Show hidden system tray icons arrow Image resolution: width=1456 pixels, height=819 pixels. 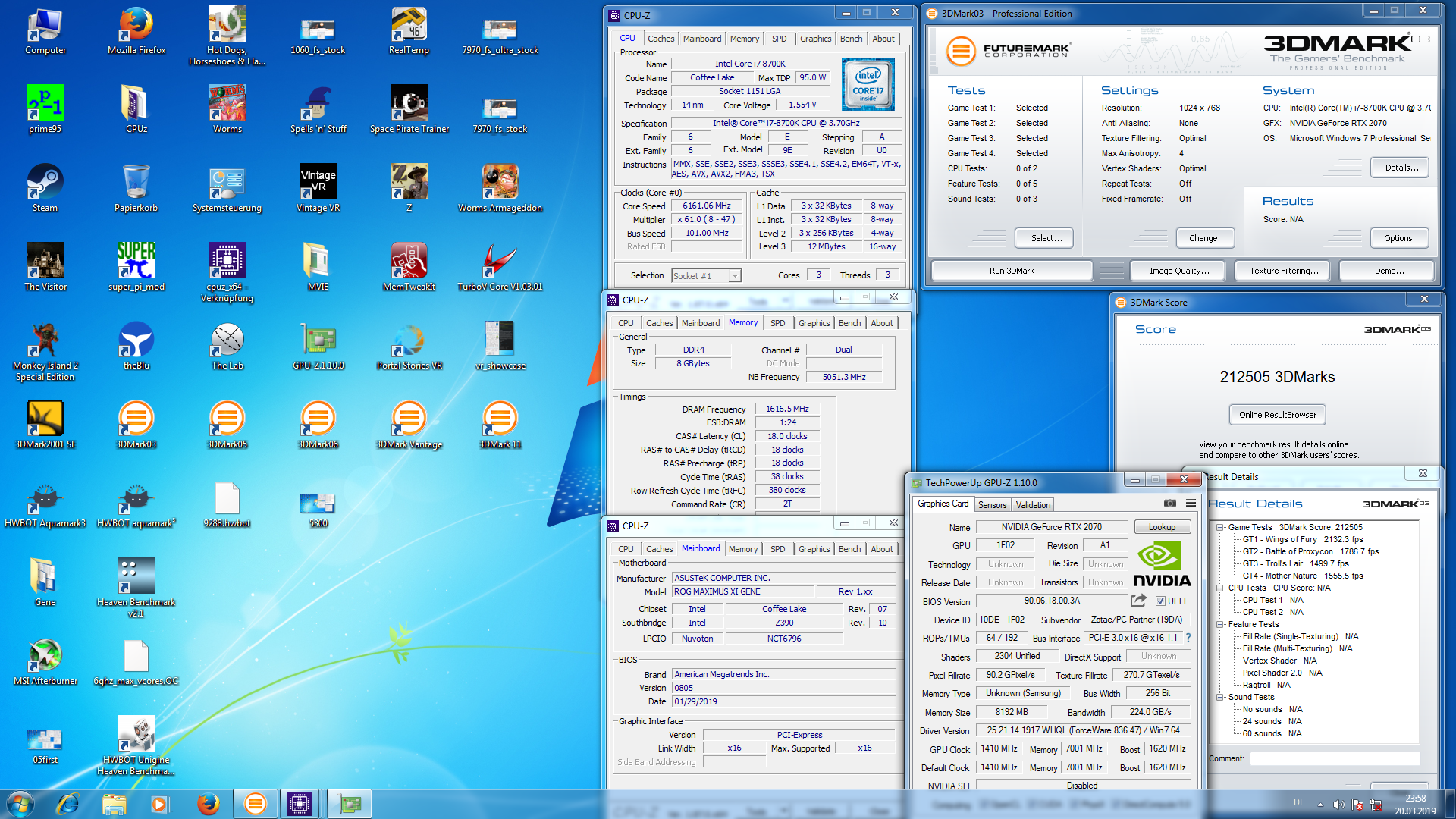coord(1320,804)
